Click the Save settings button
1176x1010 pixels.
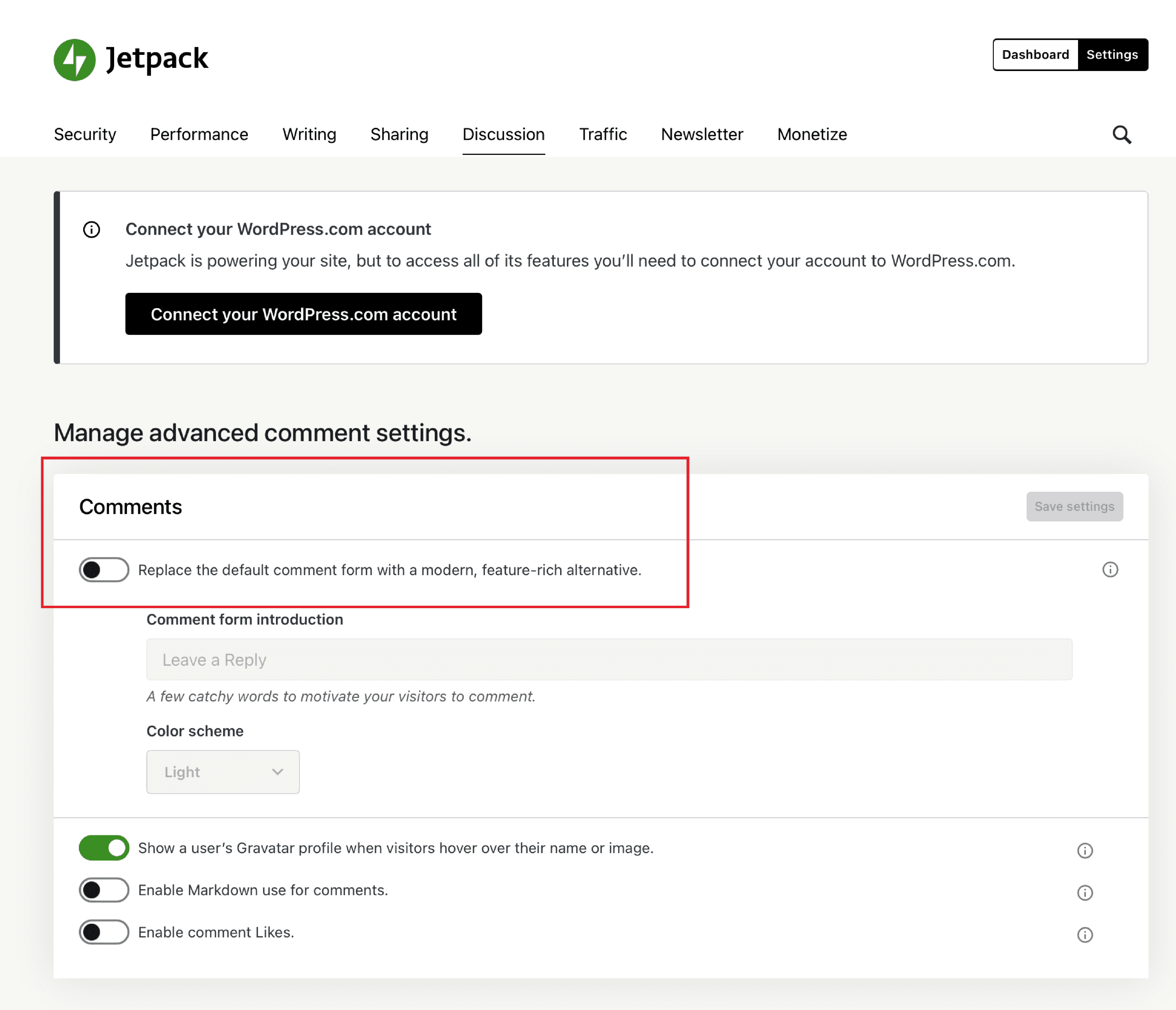tap(1074, 507)
